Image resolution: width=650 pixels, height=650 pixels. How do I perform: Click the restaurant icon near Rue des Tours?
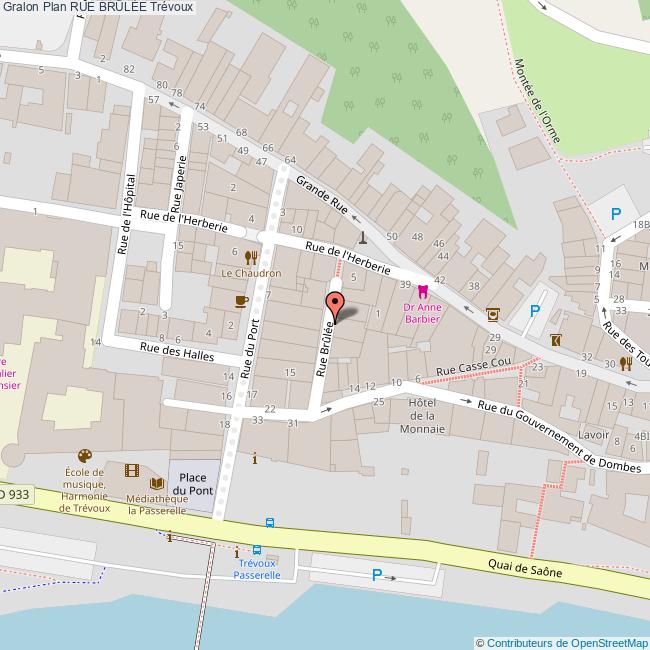[626, 364]
